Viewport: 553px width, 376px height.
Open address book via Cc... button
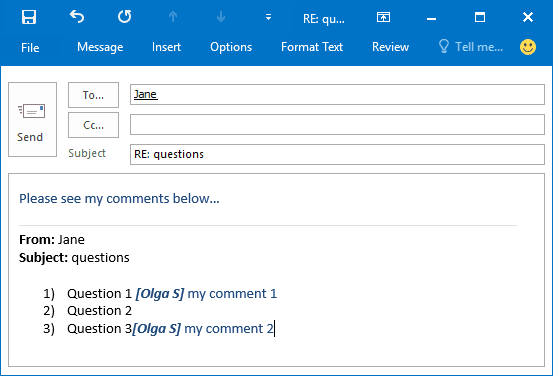coord(93,125)
